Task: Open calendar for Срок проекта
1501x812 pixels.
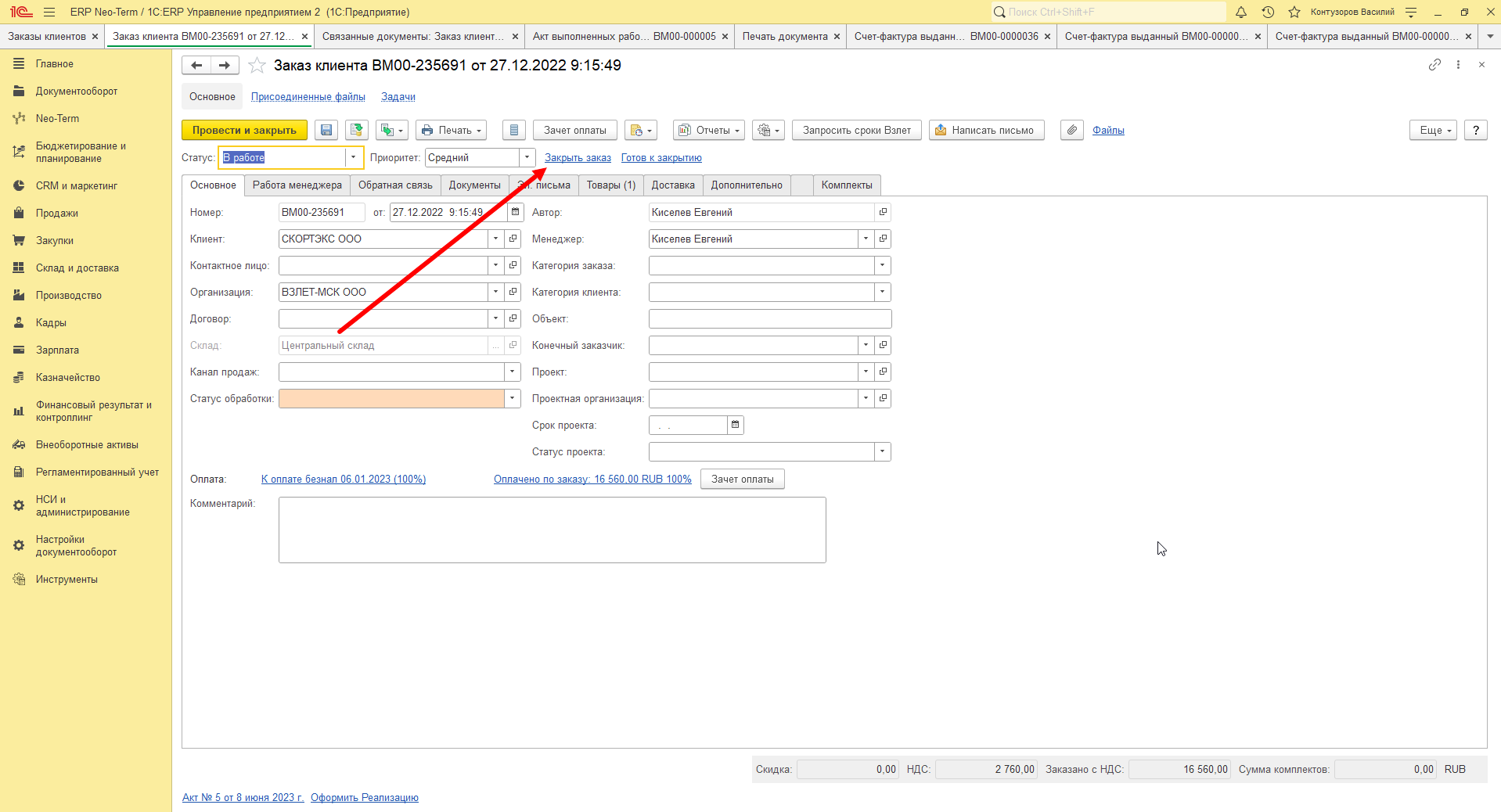Action: [x=735, y=425]
